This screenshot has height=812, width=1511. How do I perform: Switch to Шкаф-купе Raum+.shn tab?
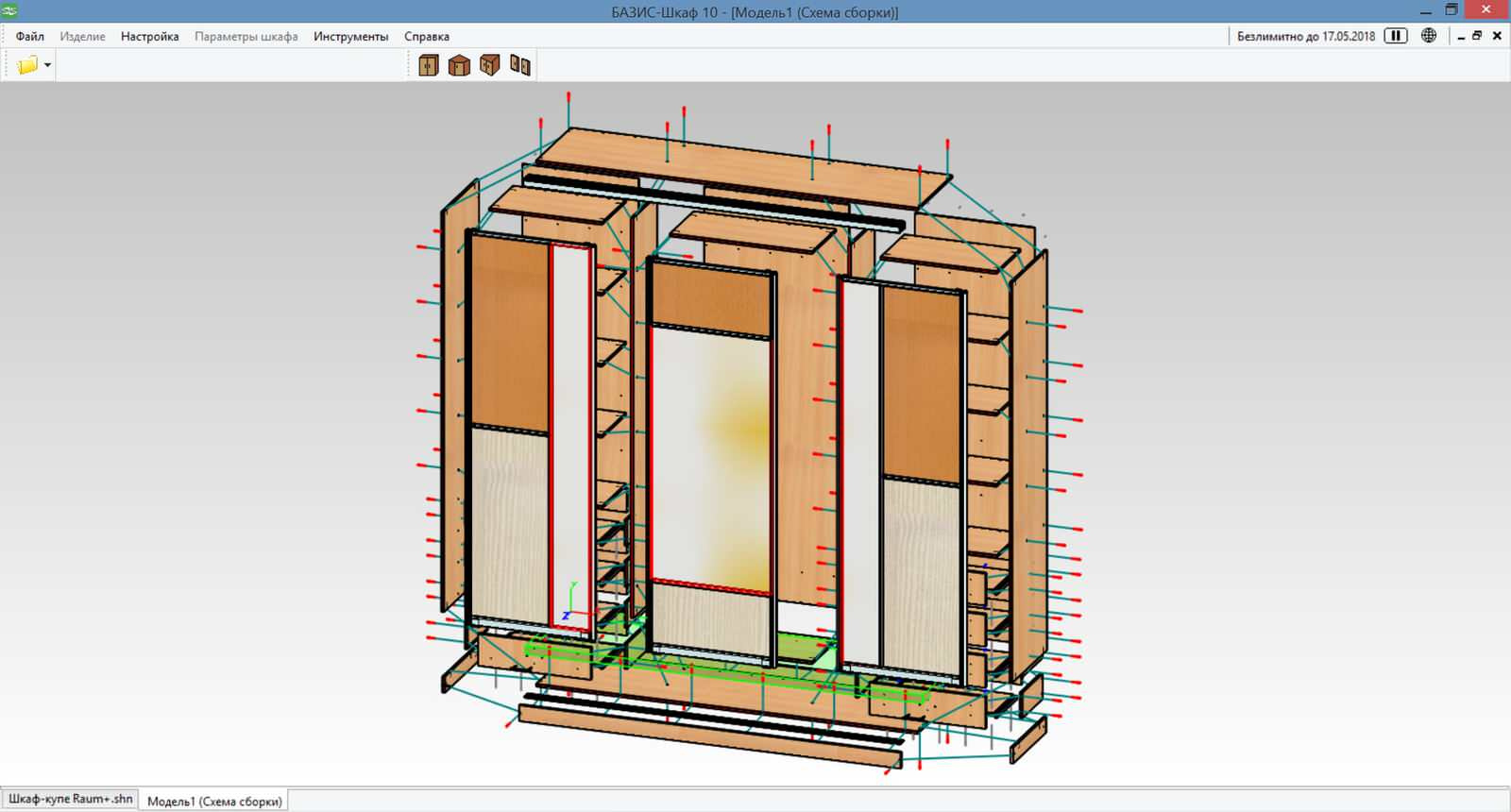71,799
